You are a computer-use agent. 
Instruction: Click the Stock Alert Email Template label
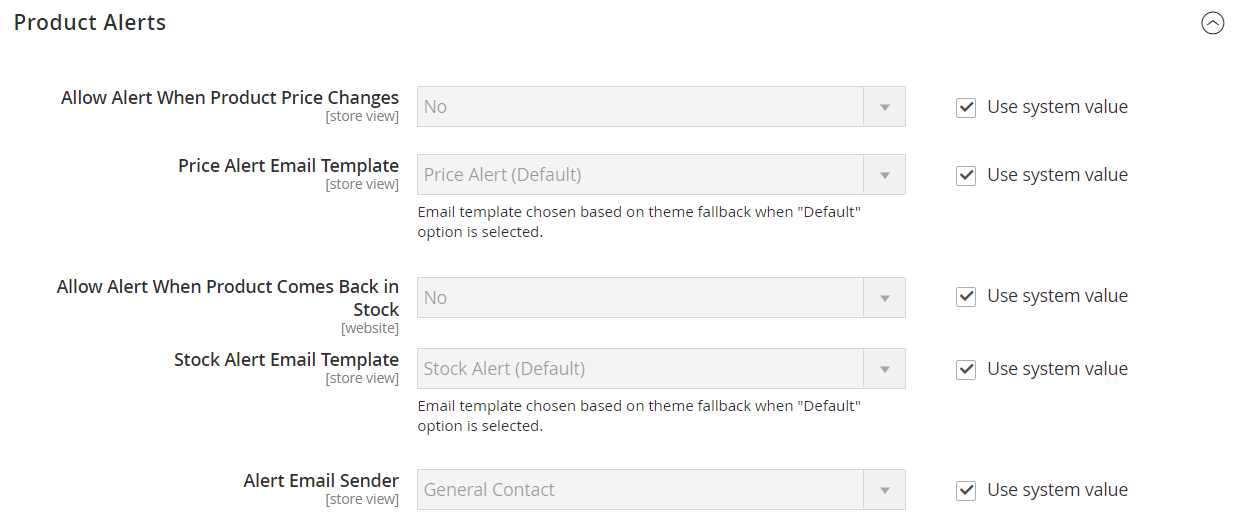pos(286,360)
